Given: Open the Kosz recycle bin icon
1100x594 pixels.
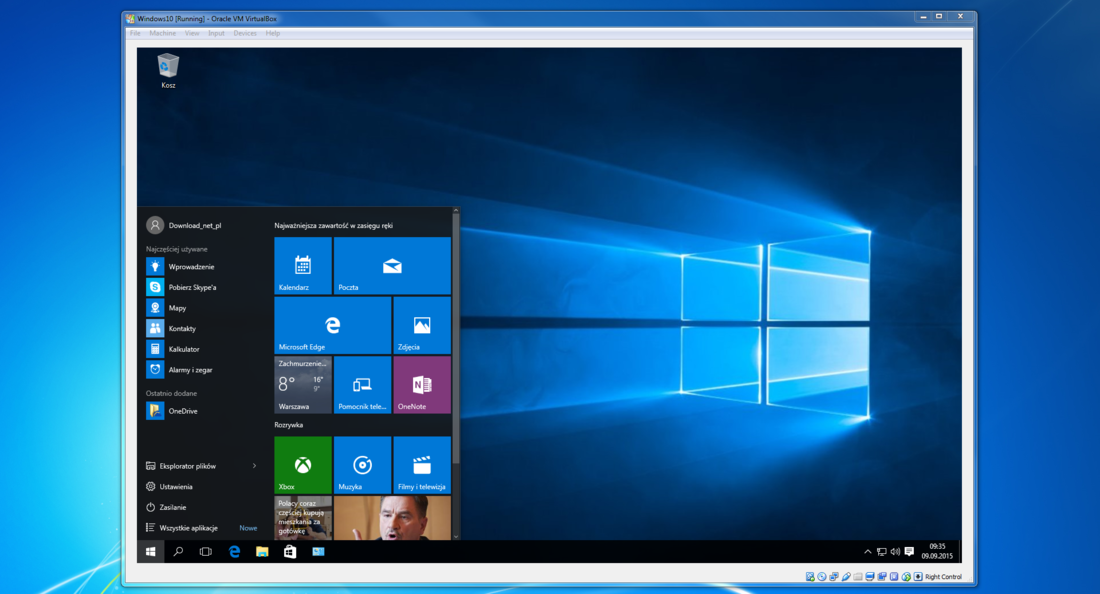Looking at the screenshot, I should [x=168, y=70].
